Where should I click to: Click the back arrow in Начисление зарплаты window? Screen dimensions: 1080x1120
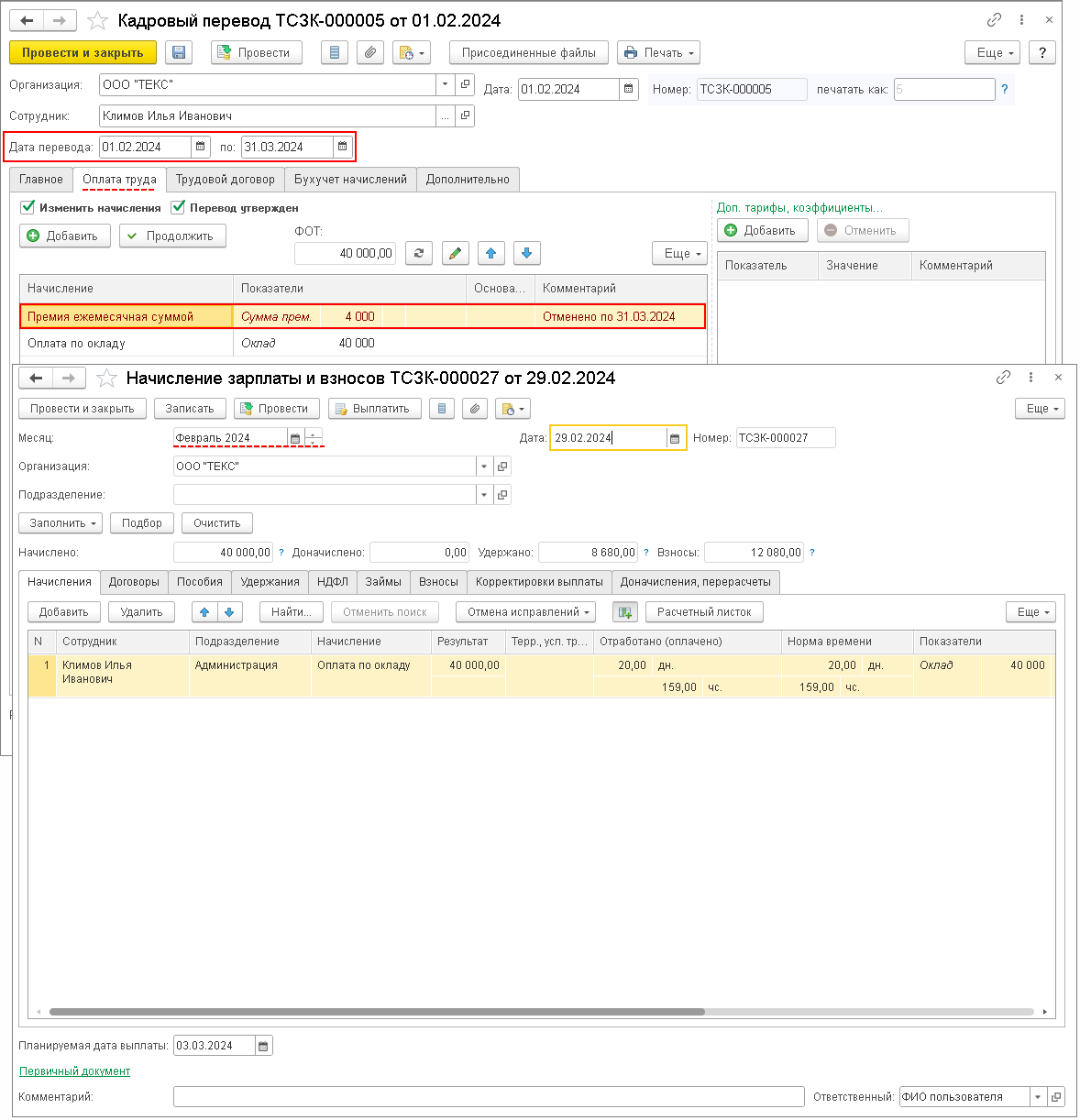pyautogui.click(x=36, y=378)
